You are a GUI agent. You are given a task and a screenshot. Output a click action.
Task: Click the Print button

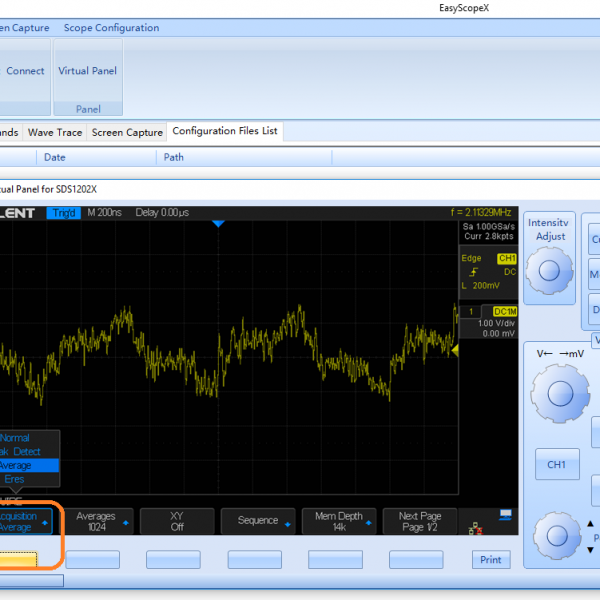coord(490,560)
